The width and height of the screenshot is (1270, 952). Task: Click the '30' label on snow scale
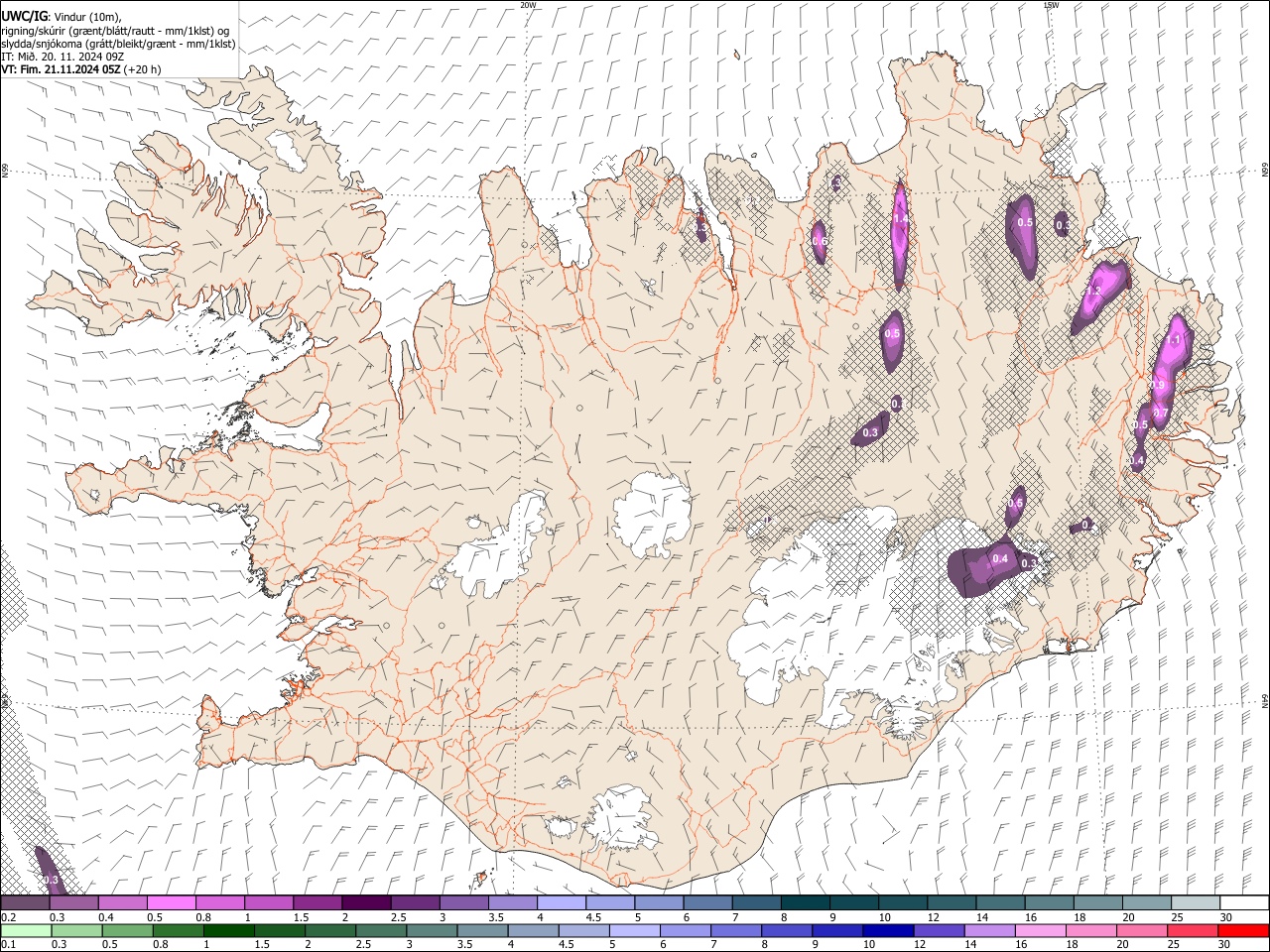[1226, 917]
